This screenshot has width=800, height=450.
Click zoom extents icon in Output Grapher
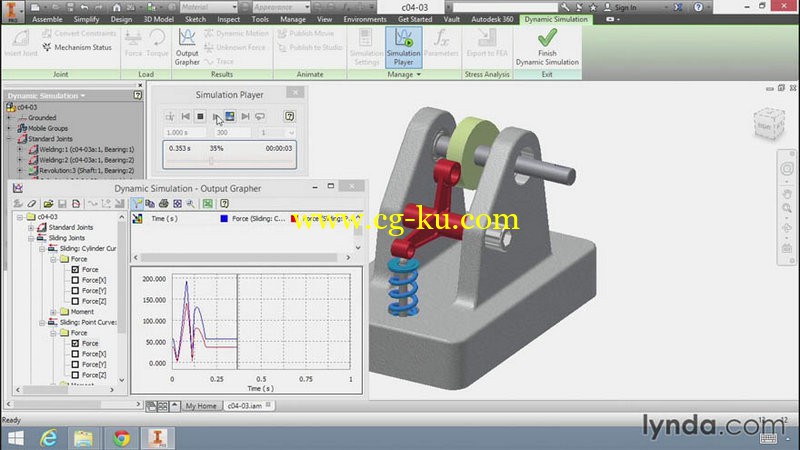click(x=177, y=204)
